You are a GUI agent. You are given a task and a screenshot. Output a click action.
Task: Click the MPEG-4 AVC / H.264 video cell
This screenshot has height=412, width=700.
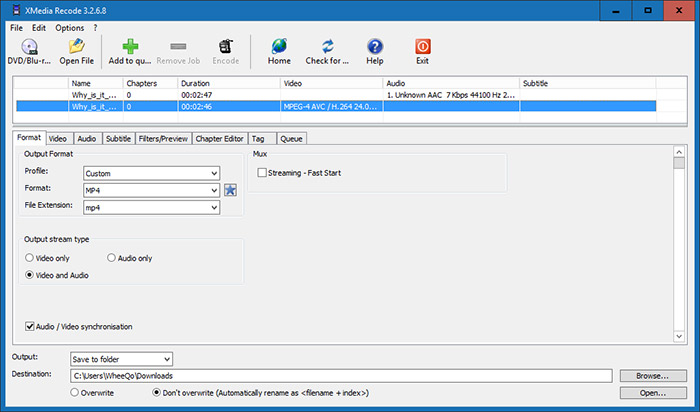(332, 106)
